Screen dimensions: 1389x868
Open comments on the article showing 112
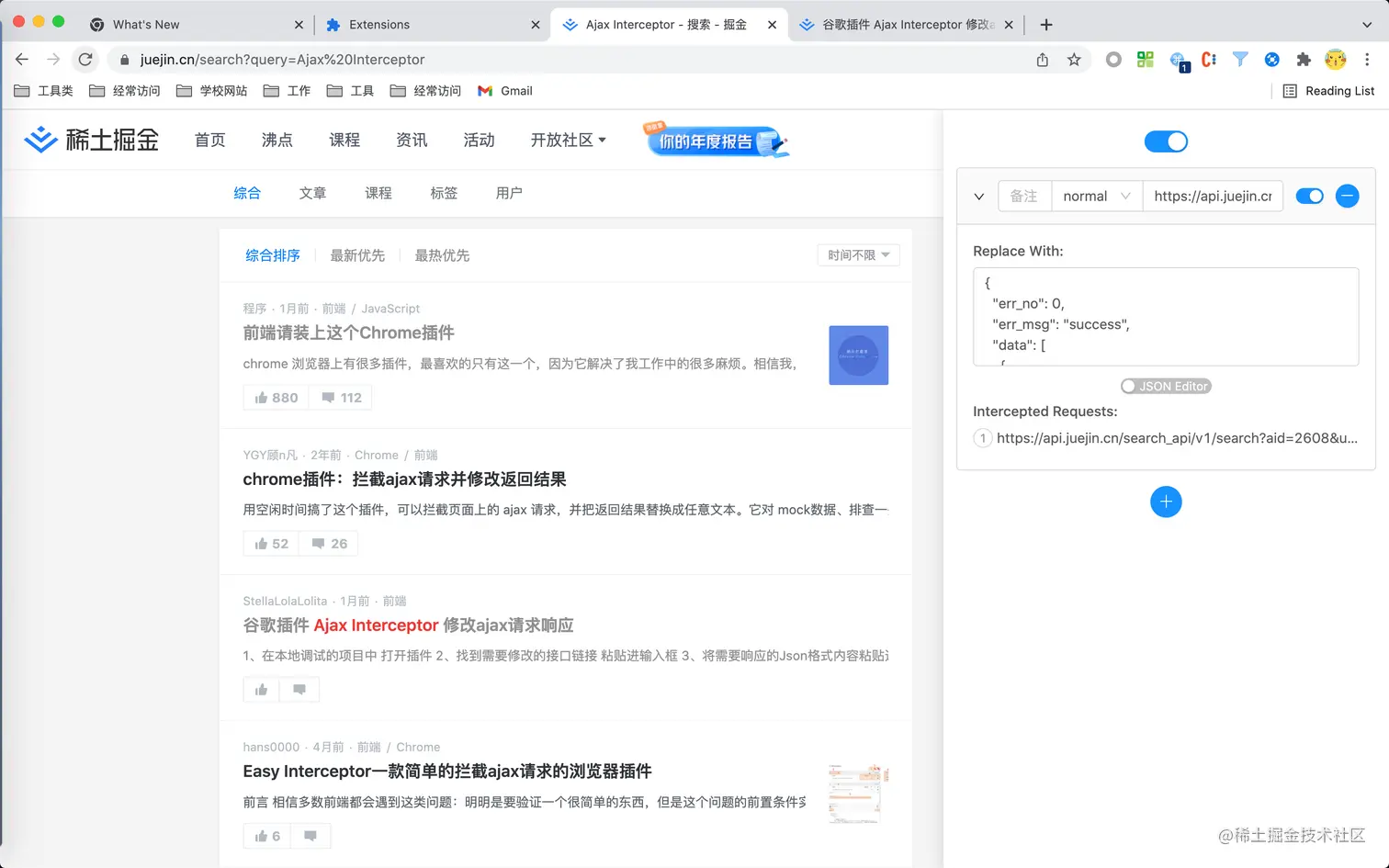(x=341, y=398)
